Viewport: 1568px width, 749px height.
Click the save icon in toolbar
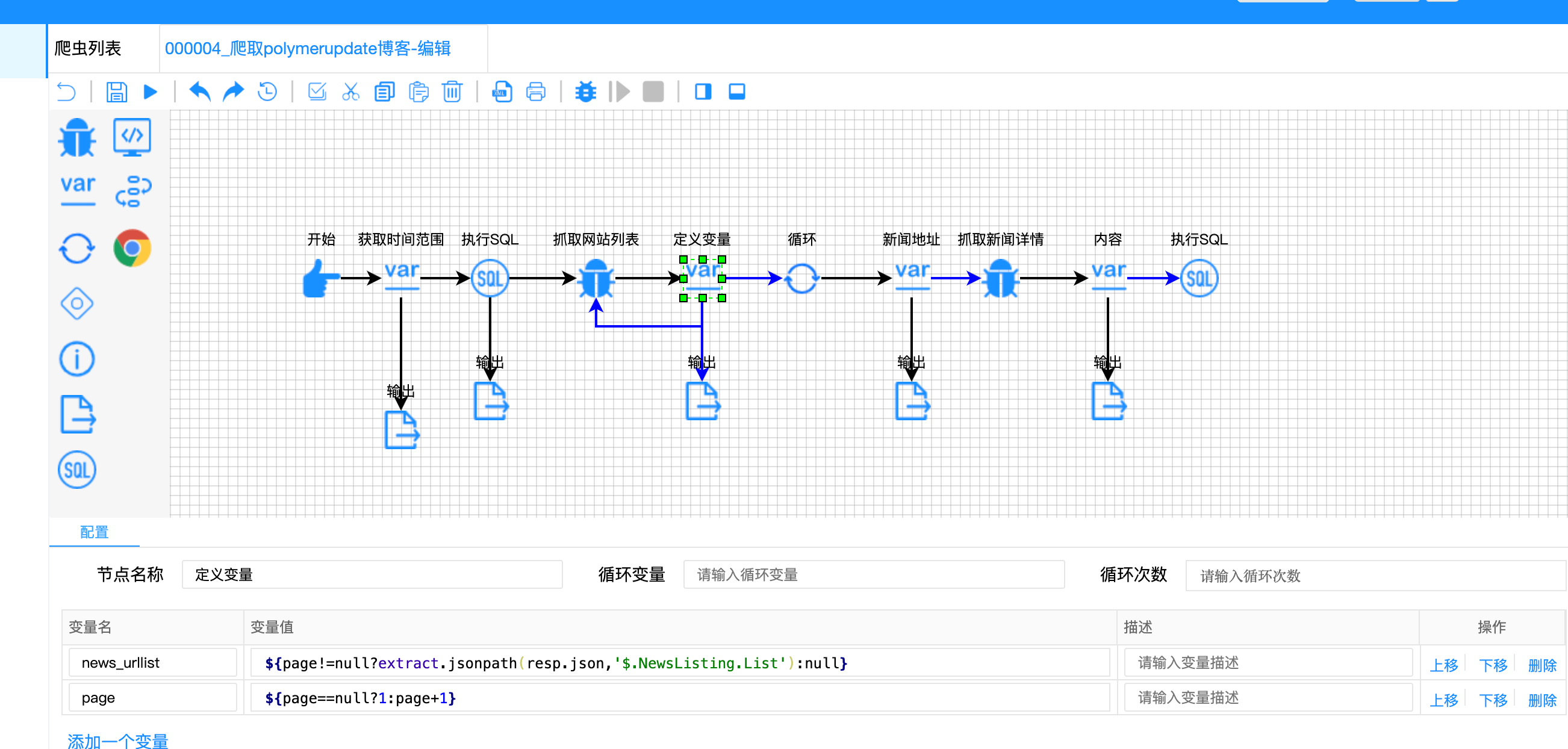(116, 92)
